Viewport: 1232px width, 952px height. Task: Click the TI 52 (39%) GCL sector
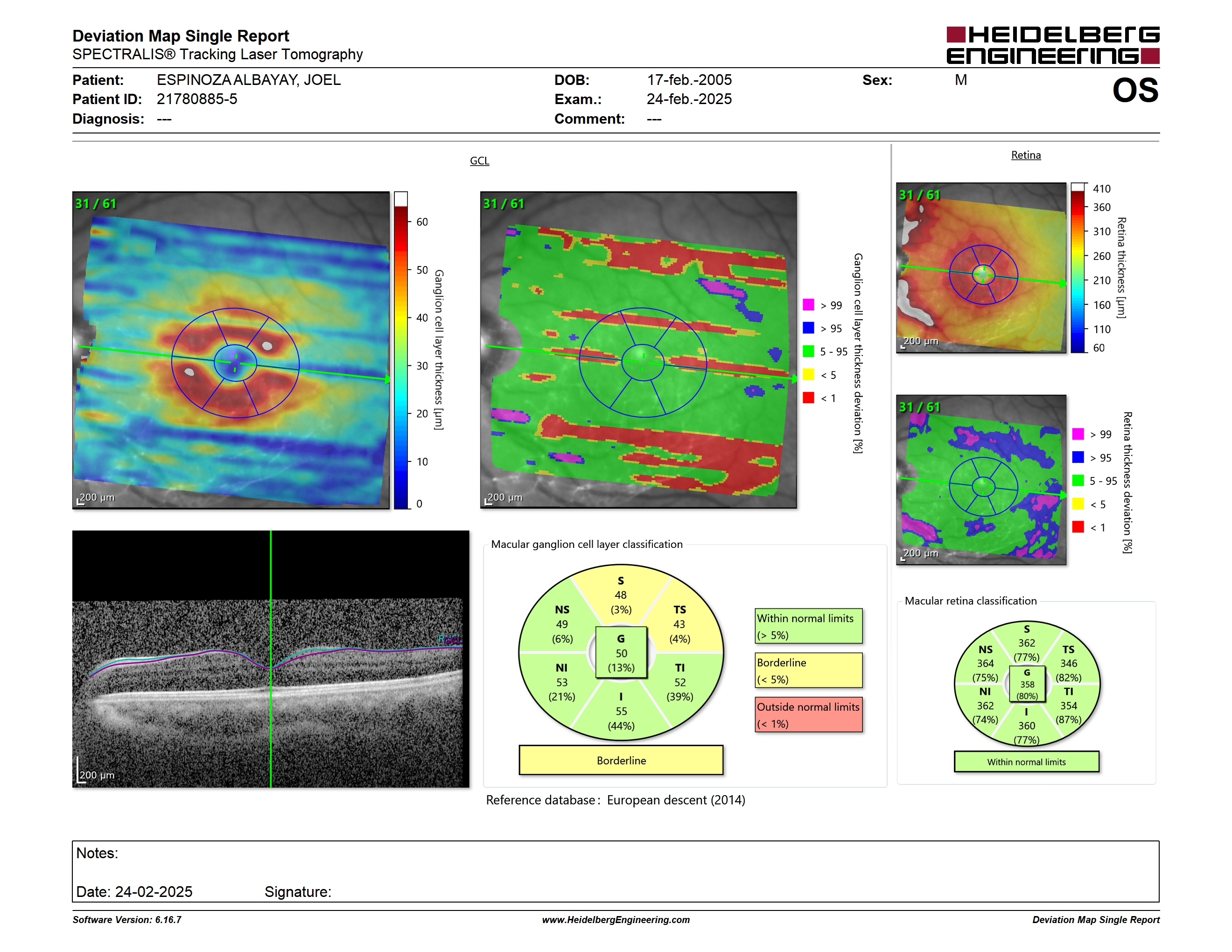[x=680, y=682]
